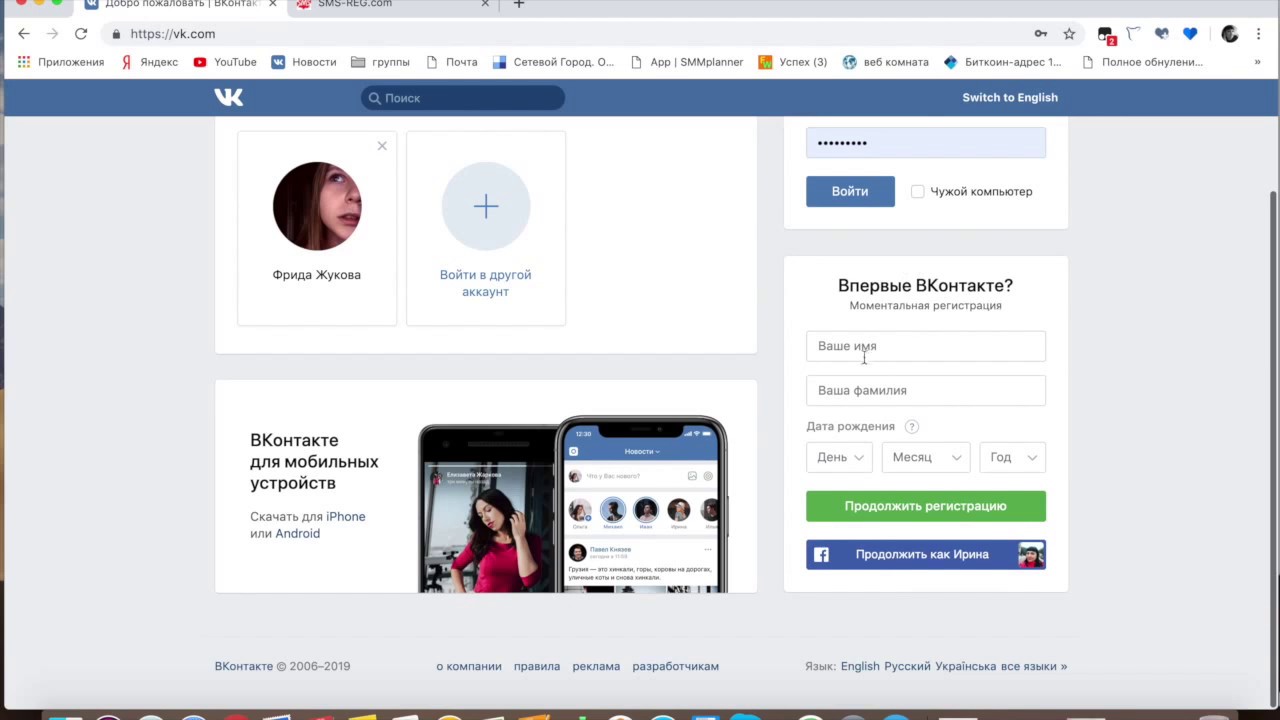Click Фрида Жукова profile photo
1280x720 pixels.
(317, 206)
